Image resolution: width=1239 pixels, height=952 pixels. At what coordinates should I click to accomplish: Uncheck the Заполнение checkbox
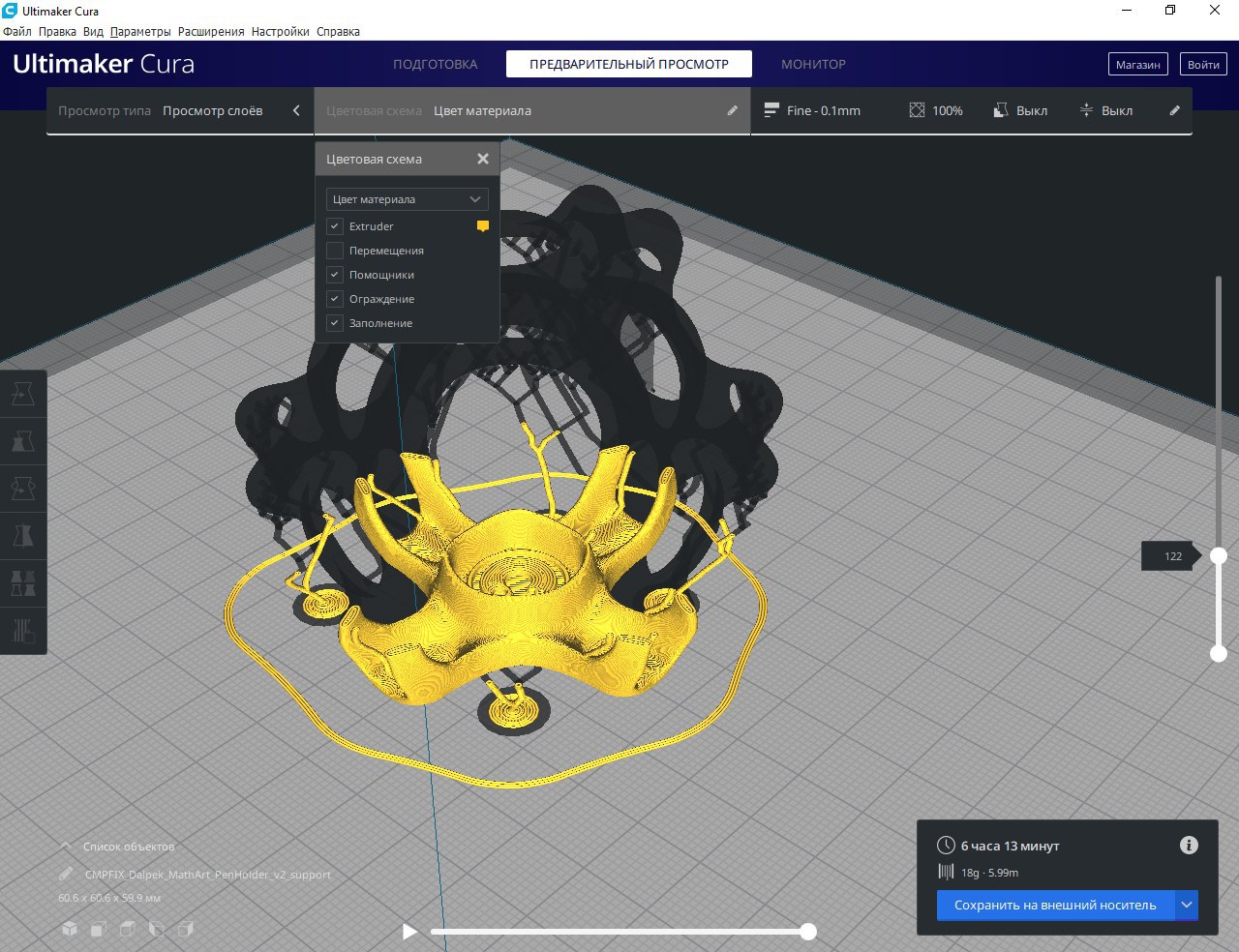tap(335, 323)
